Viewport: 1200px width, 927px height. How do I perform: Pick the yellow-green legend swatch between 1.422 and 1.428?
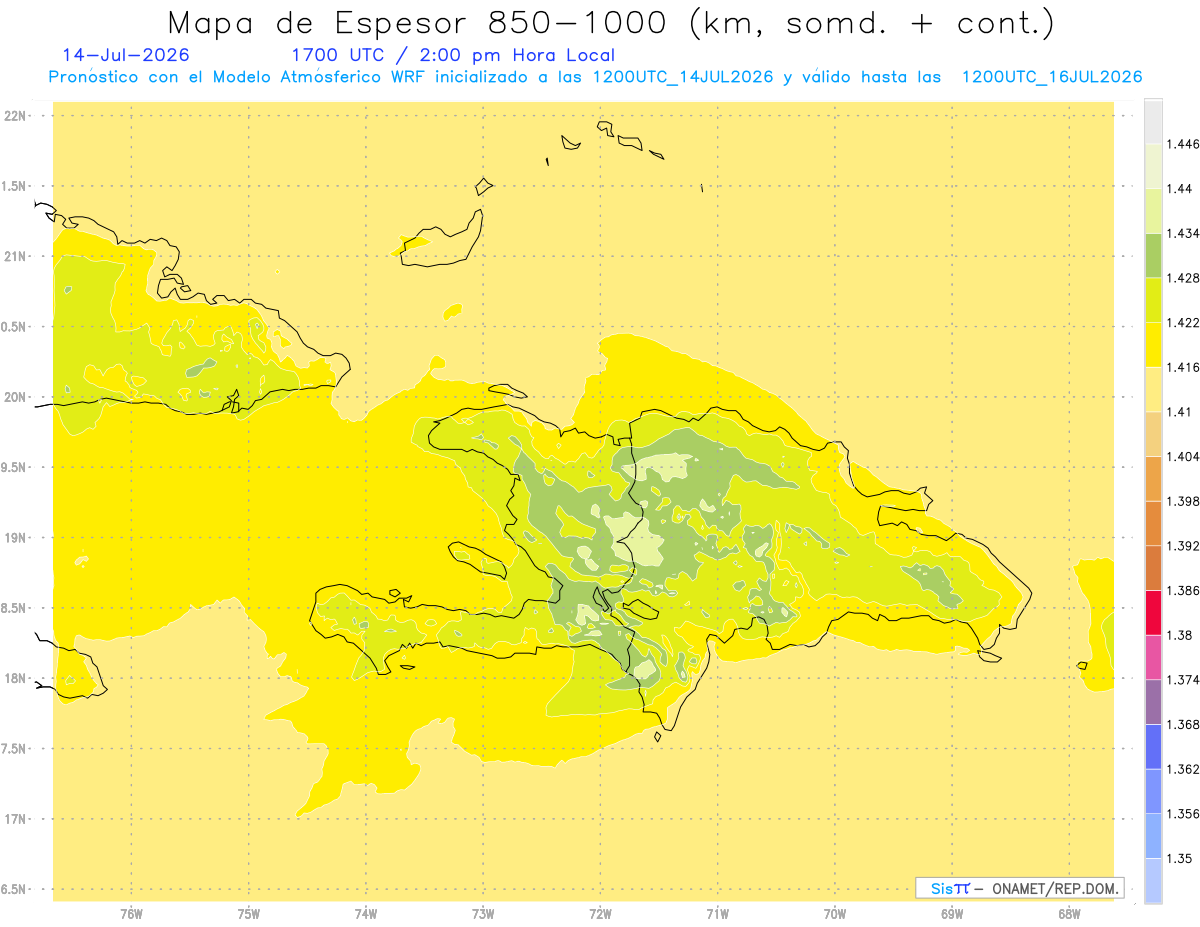pyautogui.click(x=1153, y=300)
